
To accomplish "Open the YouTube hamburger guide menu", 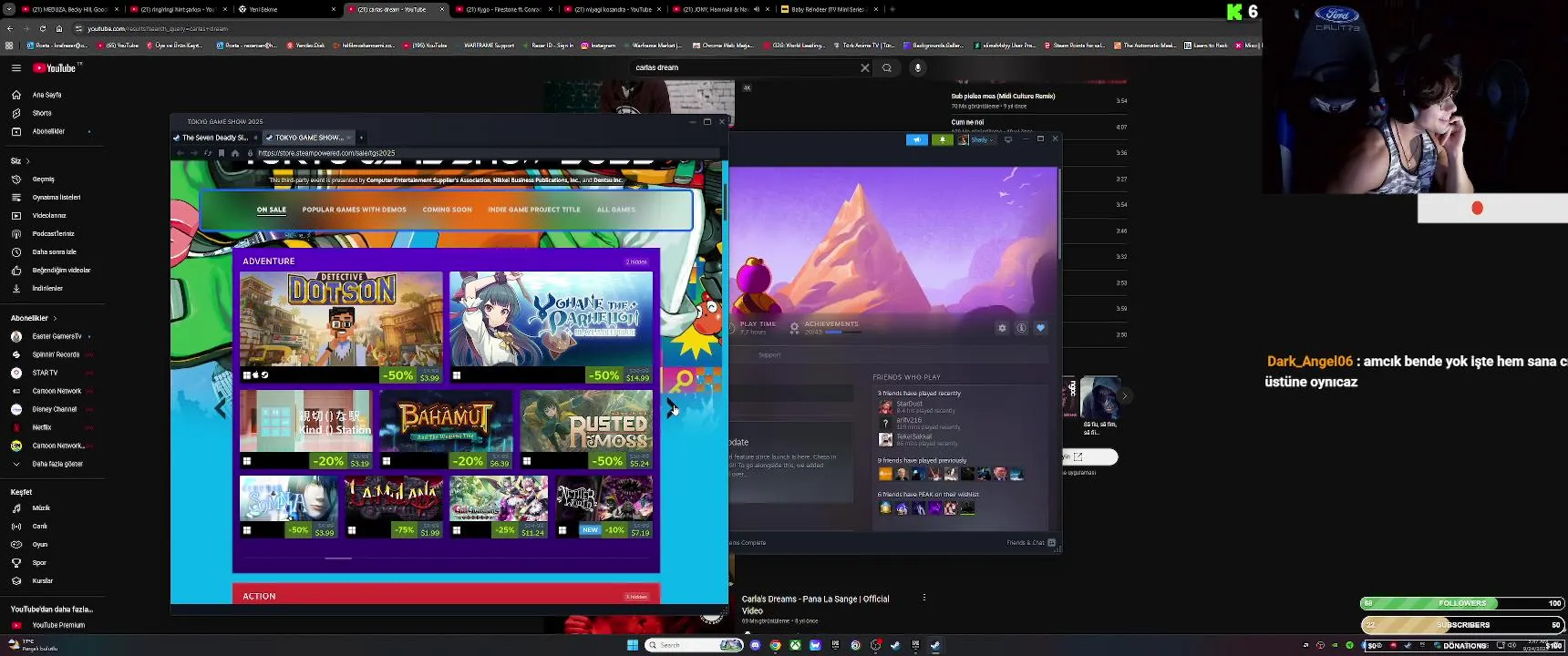I will coord(15,67).
